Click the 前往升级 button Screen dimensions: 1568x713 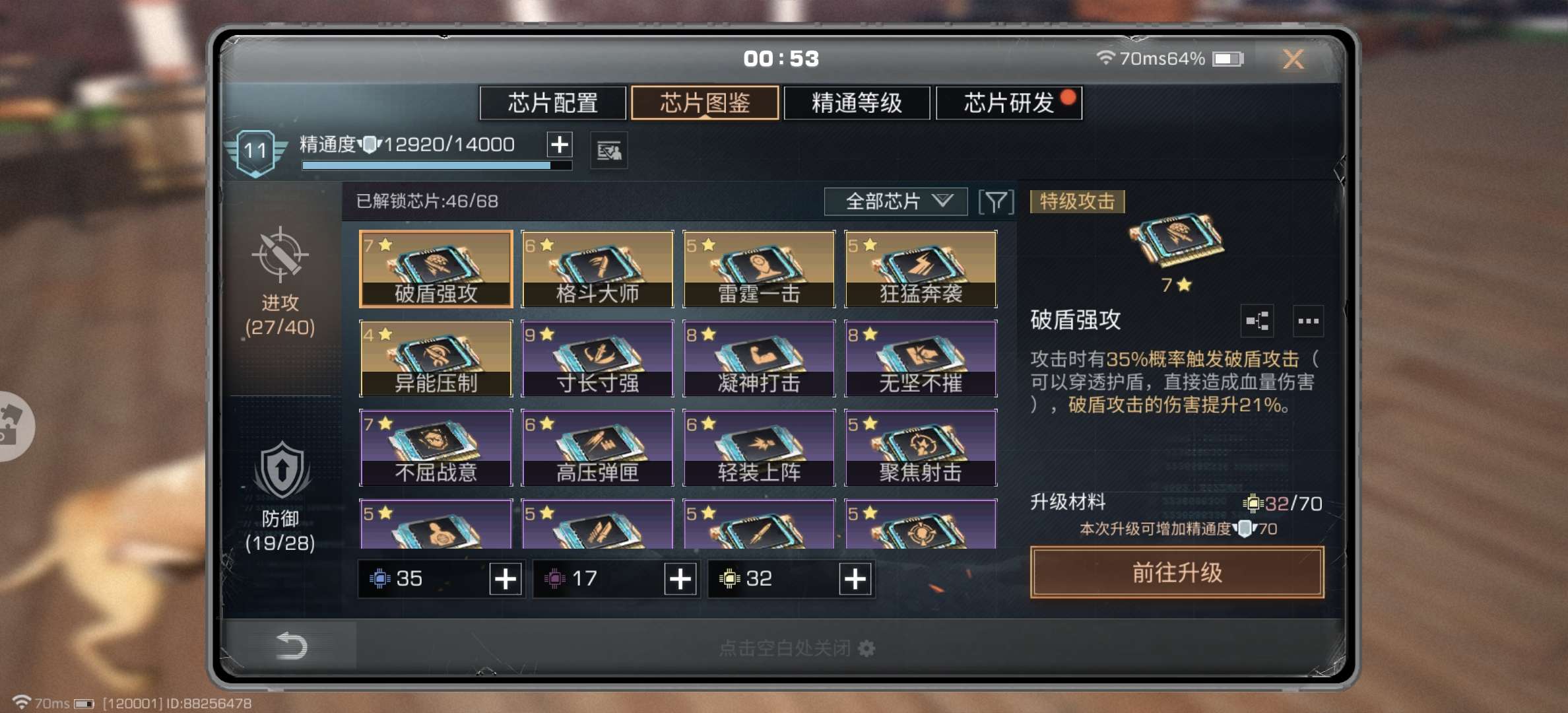pos(1177,572)
